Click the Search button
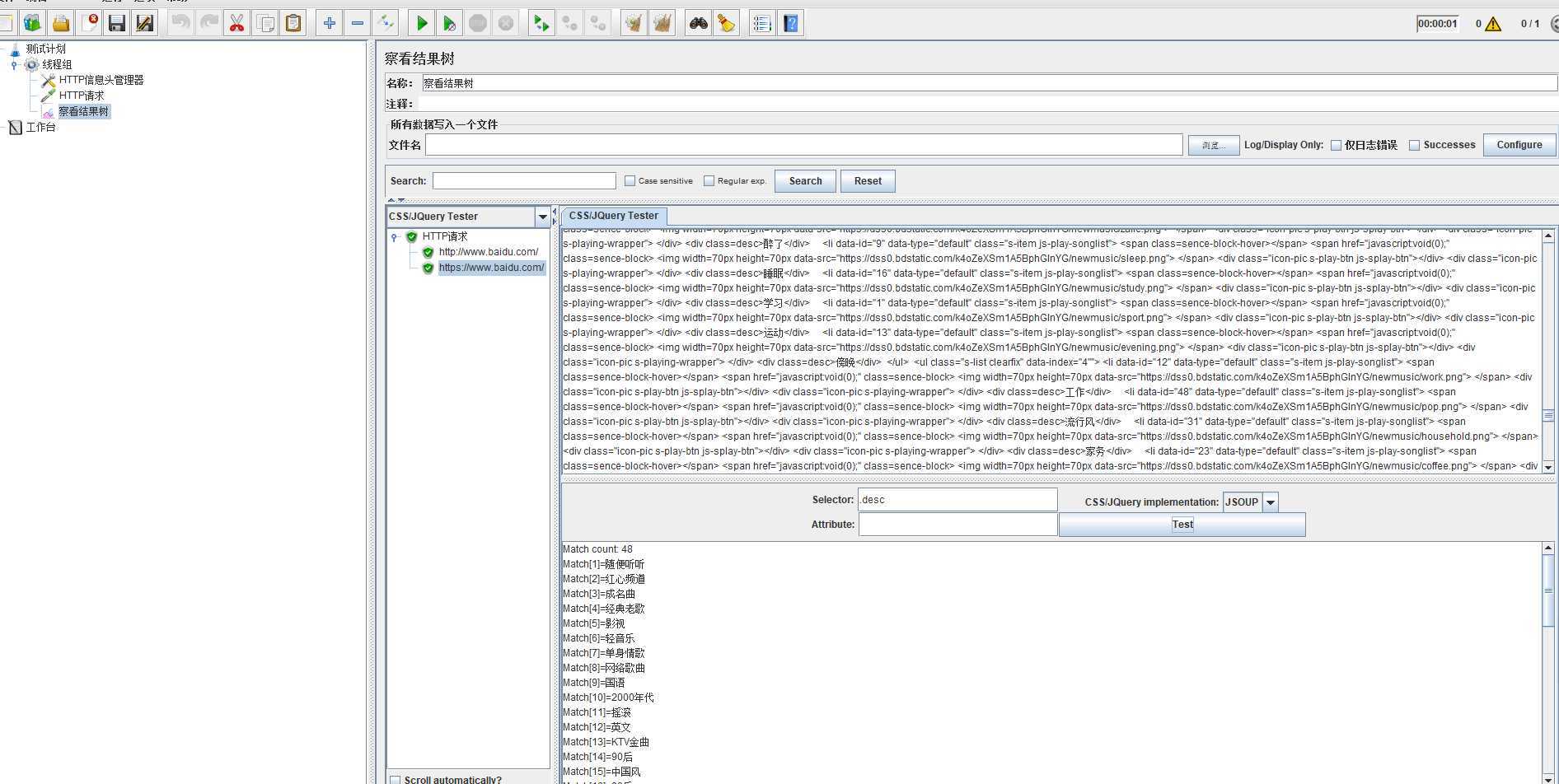The height and width of the screenshot is (784, 1559). pos(805,181)
